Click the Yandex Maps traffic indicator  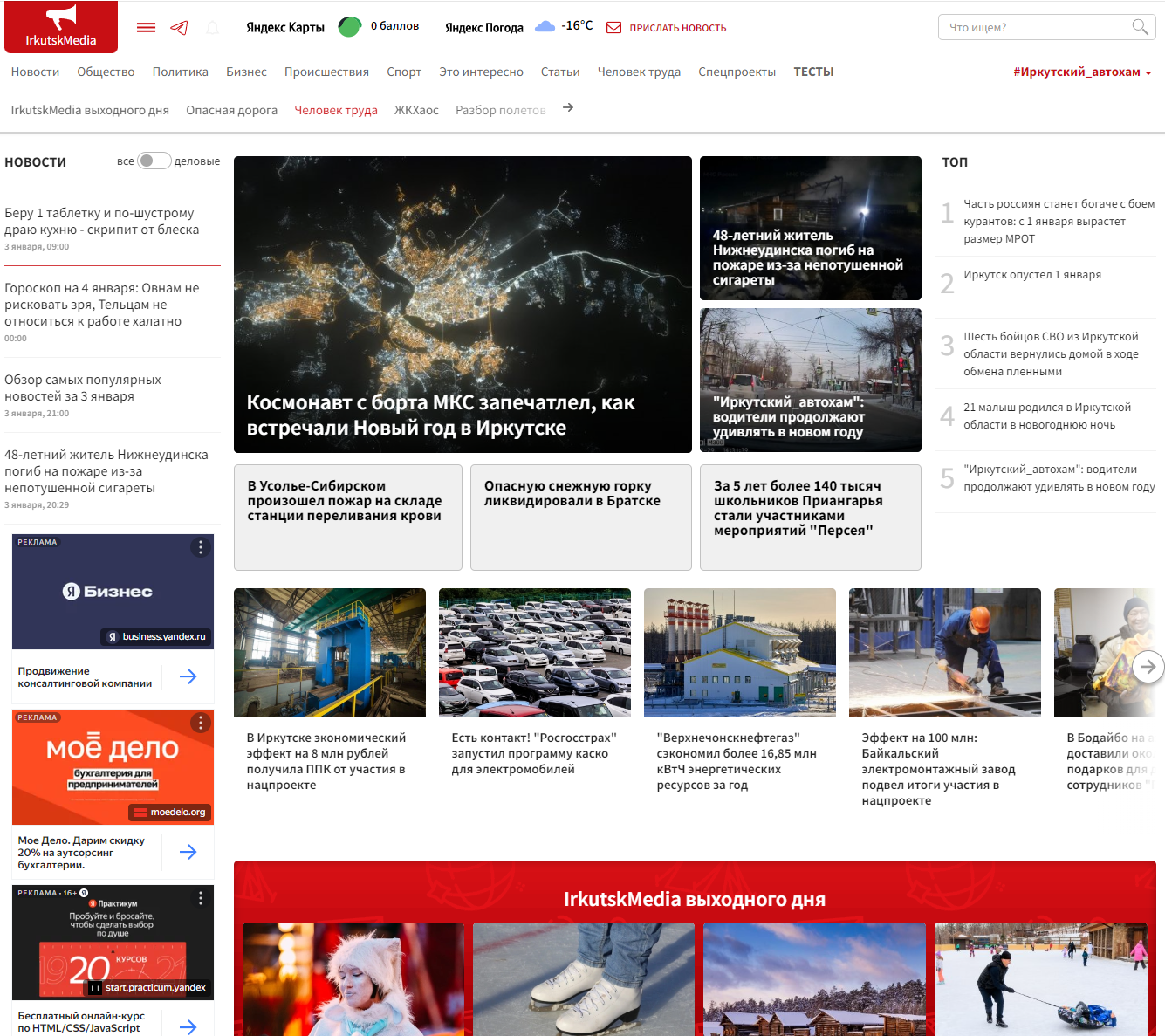point(350,27)
